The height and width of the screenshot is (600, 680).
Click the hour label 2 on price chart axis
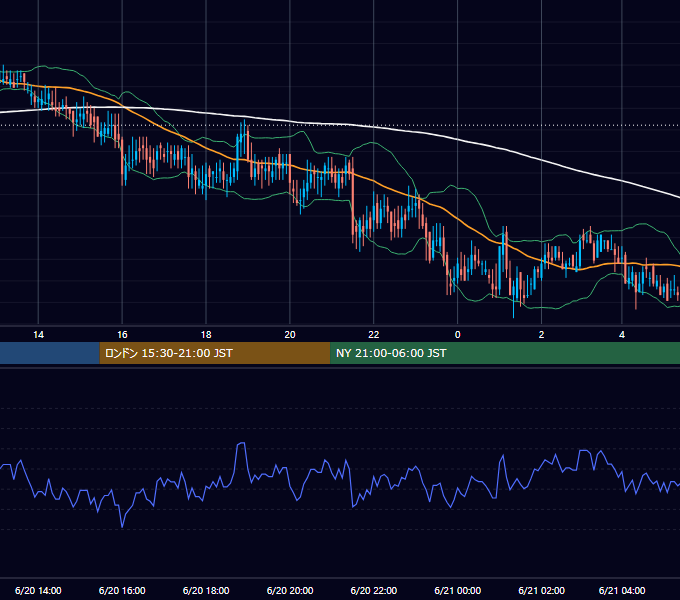tap(541, 335)
